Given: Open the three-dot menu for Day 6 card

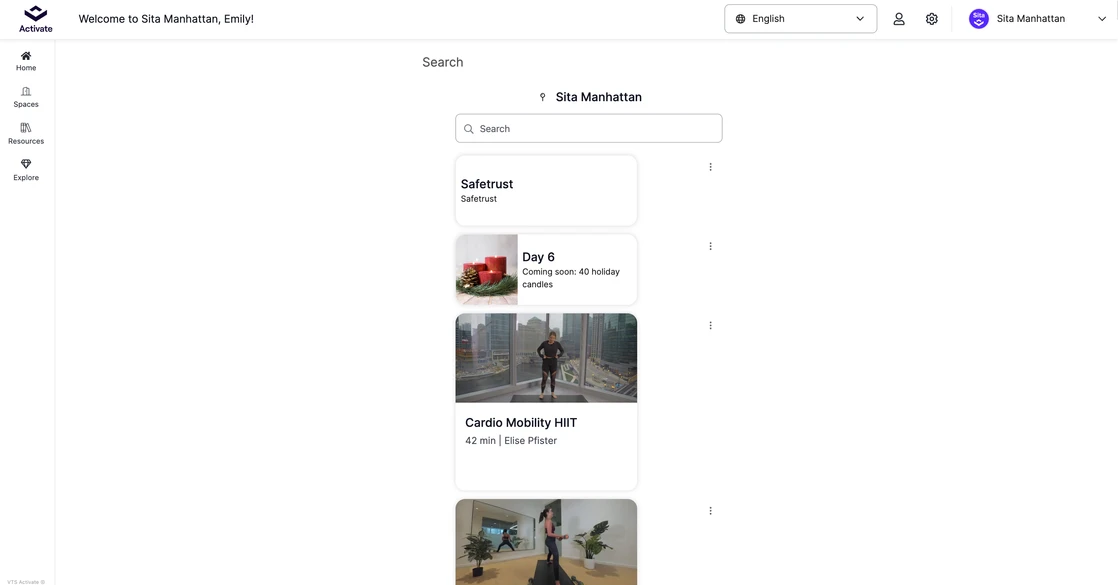Looking at the screenshot, I should click(710, 246).
